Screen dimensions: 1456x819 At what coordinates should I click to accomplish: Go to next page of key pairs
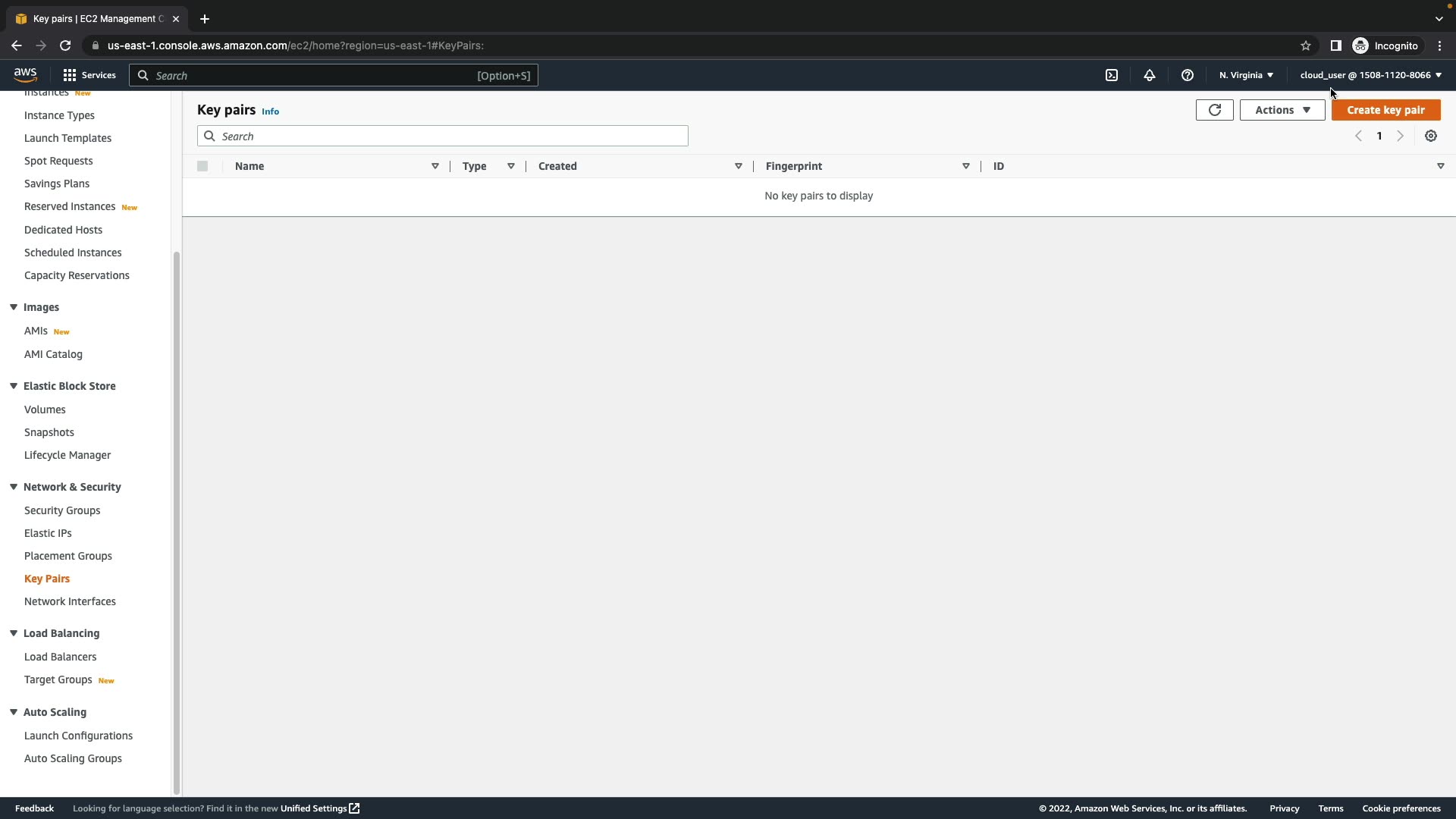[x=1401, y=136]
